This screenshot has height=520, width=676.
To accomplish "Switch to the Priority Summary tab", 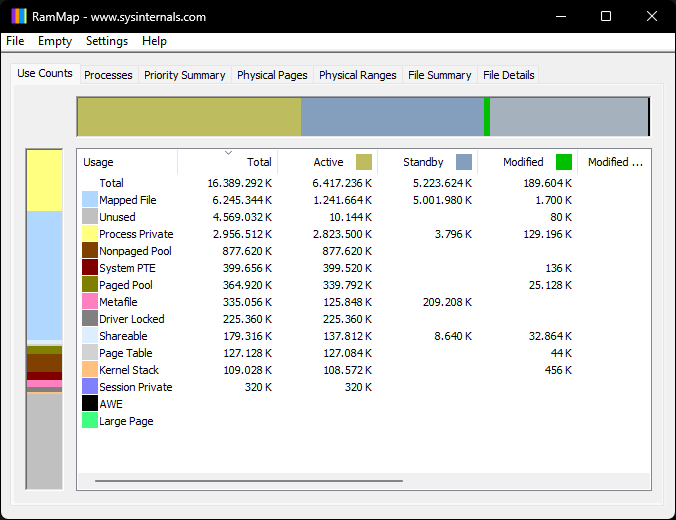I will coord(185,75).
